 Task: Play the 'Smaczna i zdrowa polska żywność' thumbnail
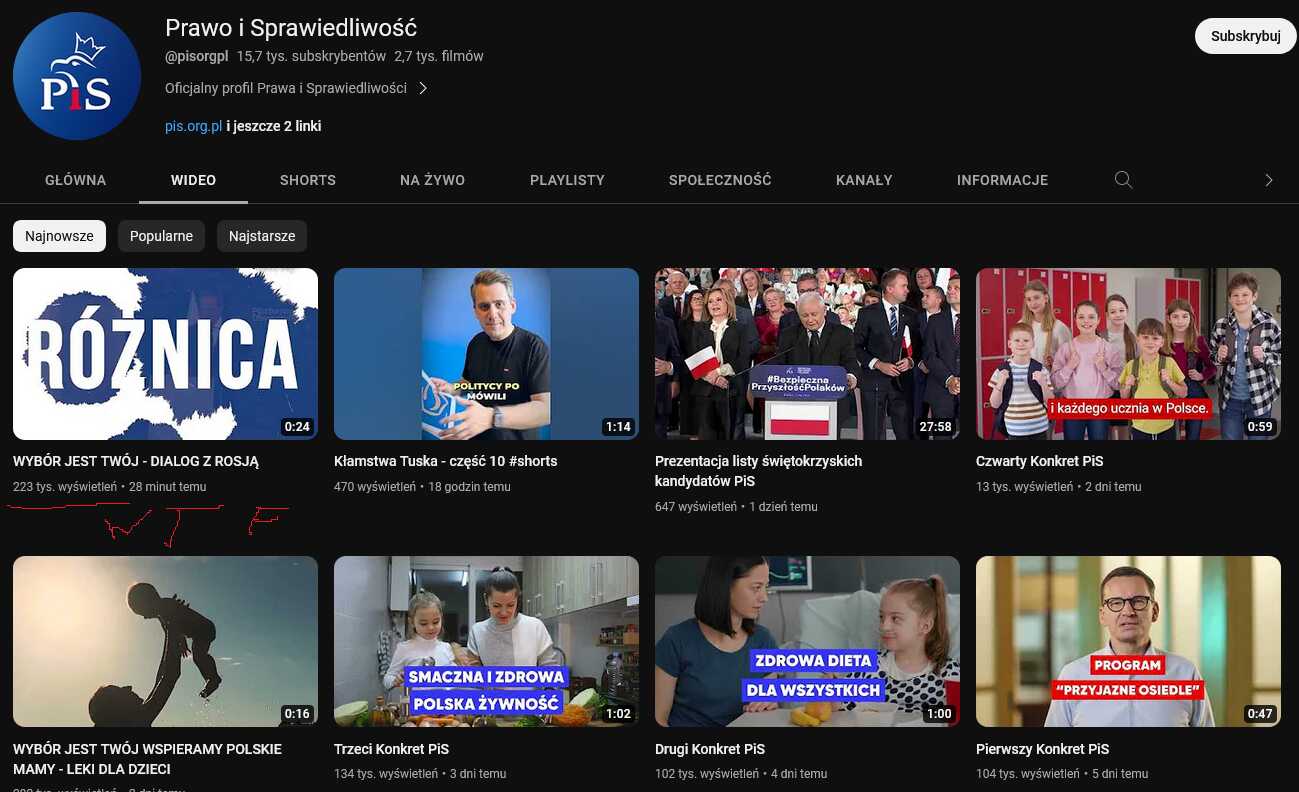486,641
